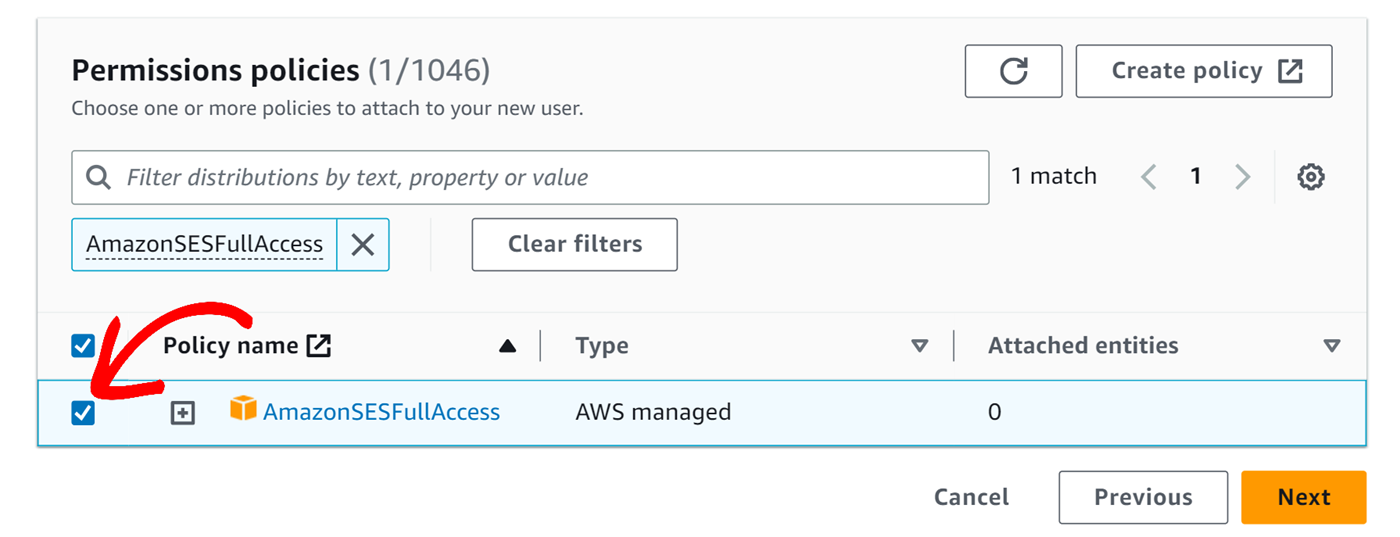This screenshot has height=537, width=1400.
Task: Expand the AmazonSESFullAccess policy details
Action: point(182,412)
